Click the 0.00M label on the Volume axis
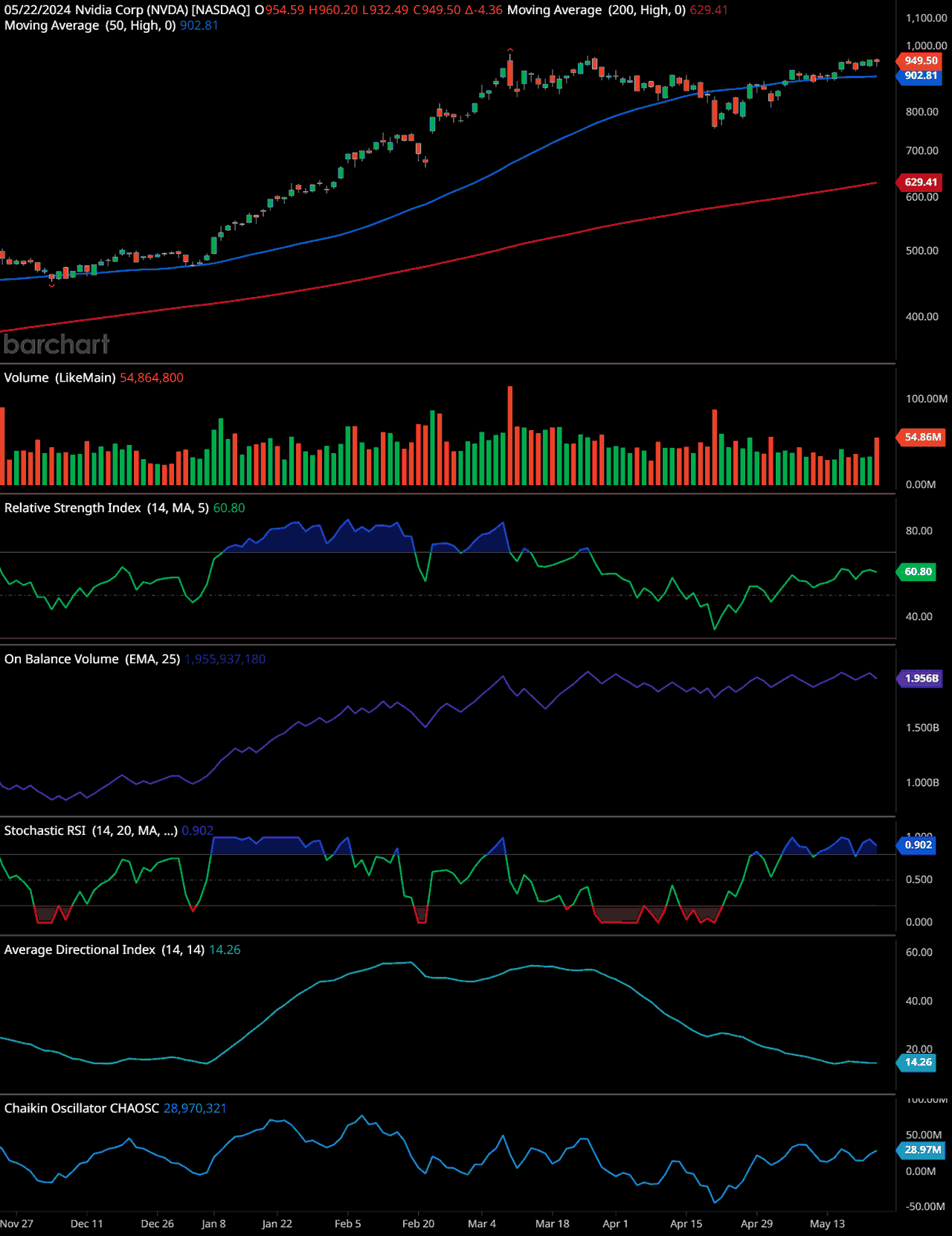The width and height of the screenshot is (952, 1236). (921, 484)
